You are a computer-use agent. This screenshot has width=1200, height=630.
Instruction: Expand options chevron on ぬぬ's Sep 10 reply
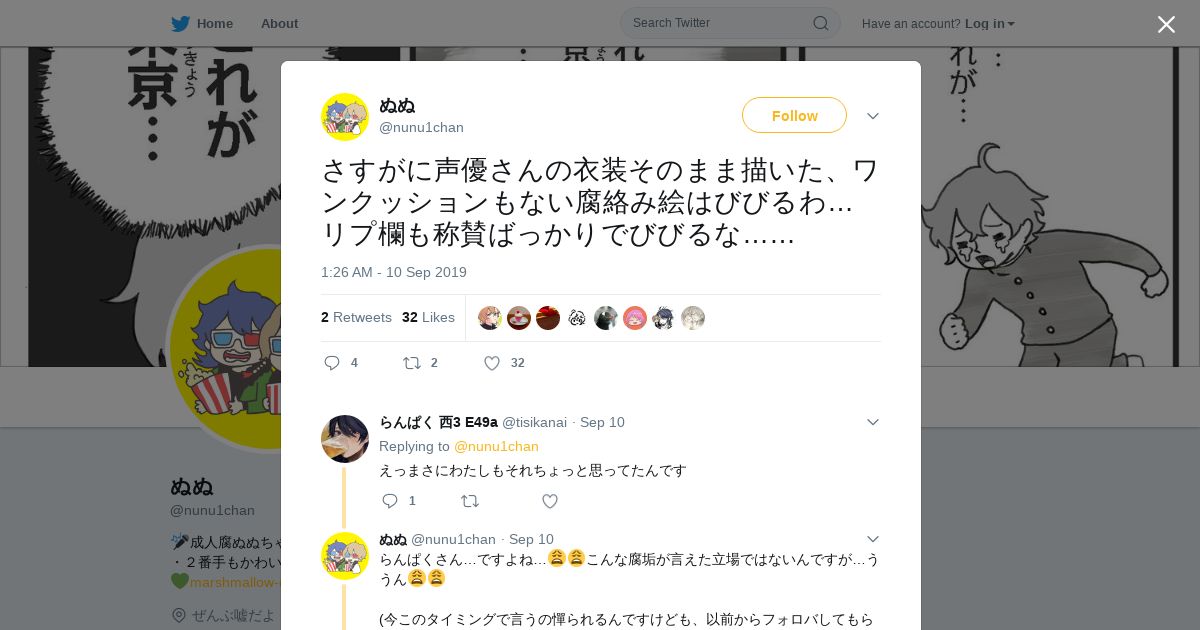[x=873, y=539]
